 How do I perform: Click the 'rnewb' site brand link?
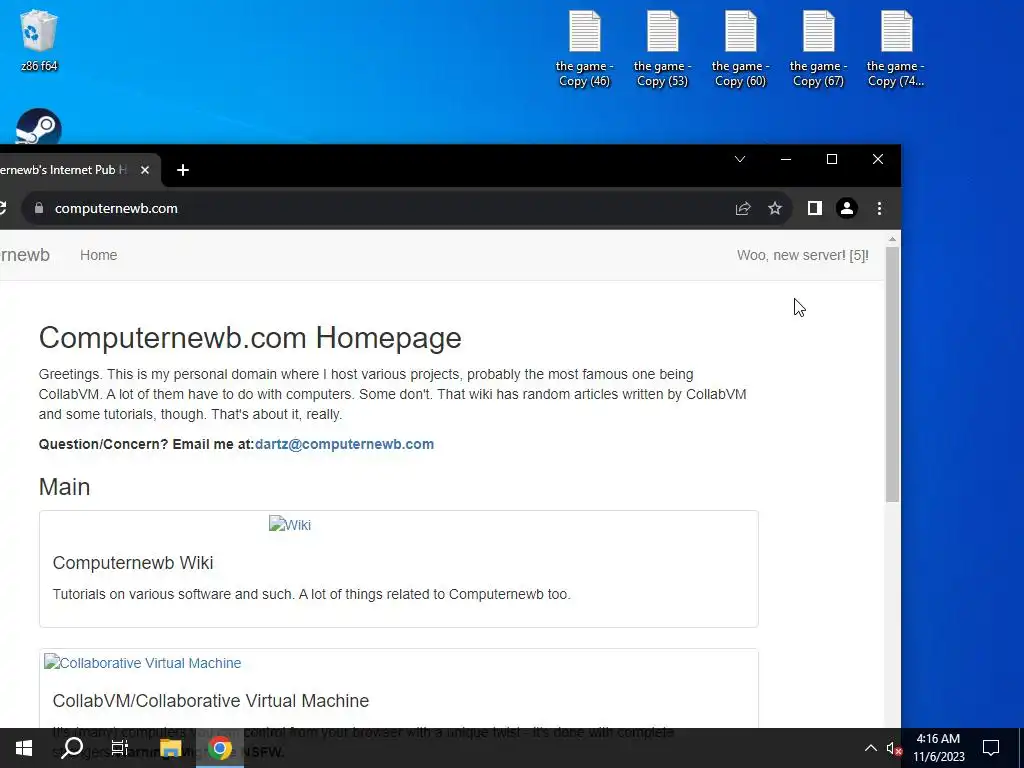pos(25,255)
